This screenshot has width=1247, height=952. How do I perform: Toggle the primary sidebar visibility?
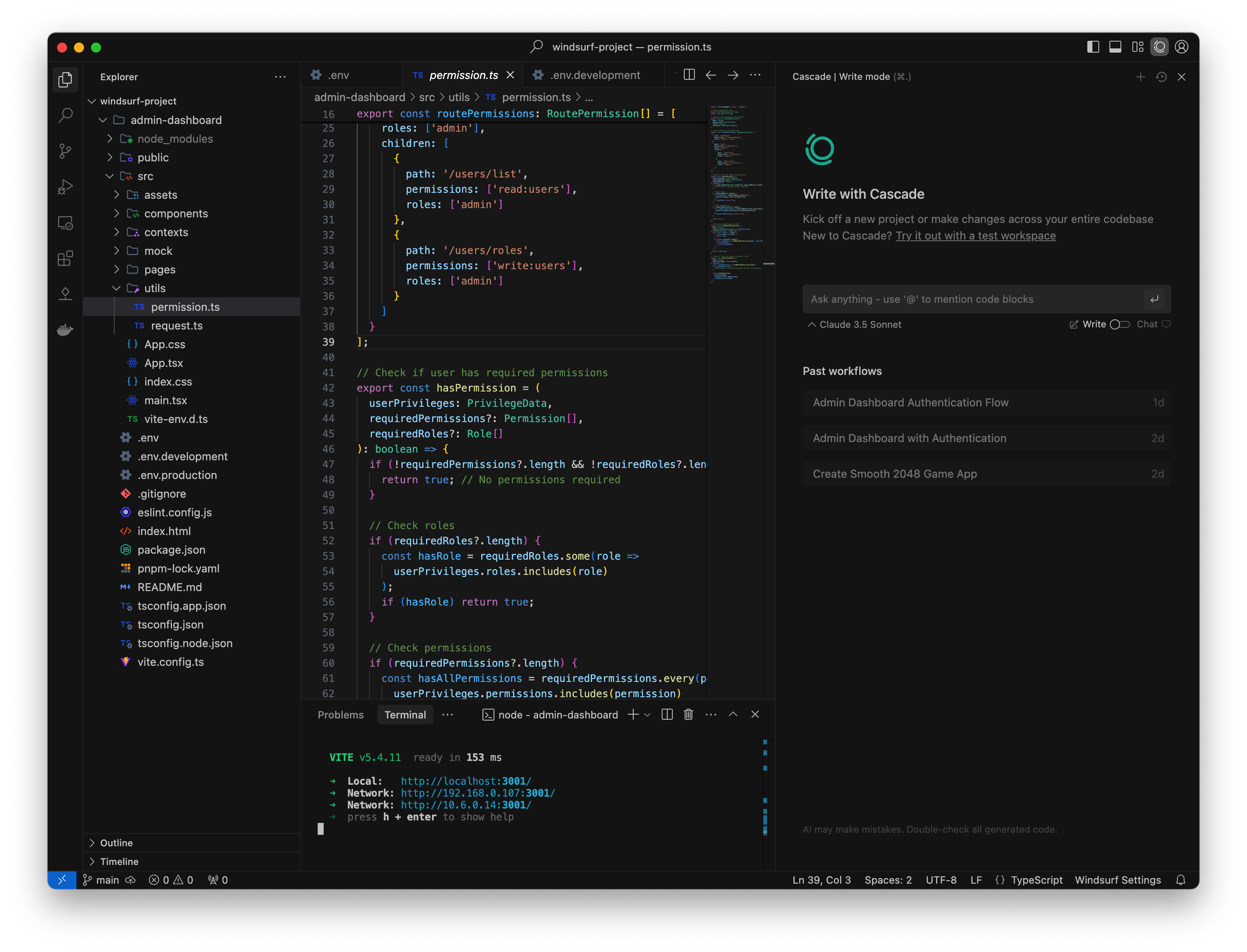[x=1093, y=47]
